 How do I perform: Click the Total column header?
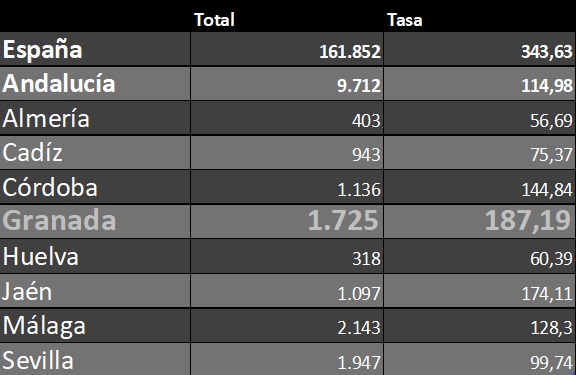214,20
